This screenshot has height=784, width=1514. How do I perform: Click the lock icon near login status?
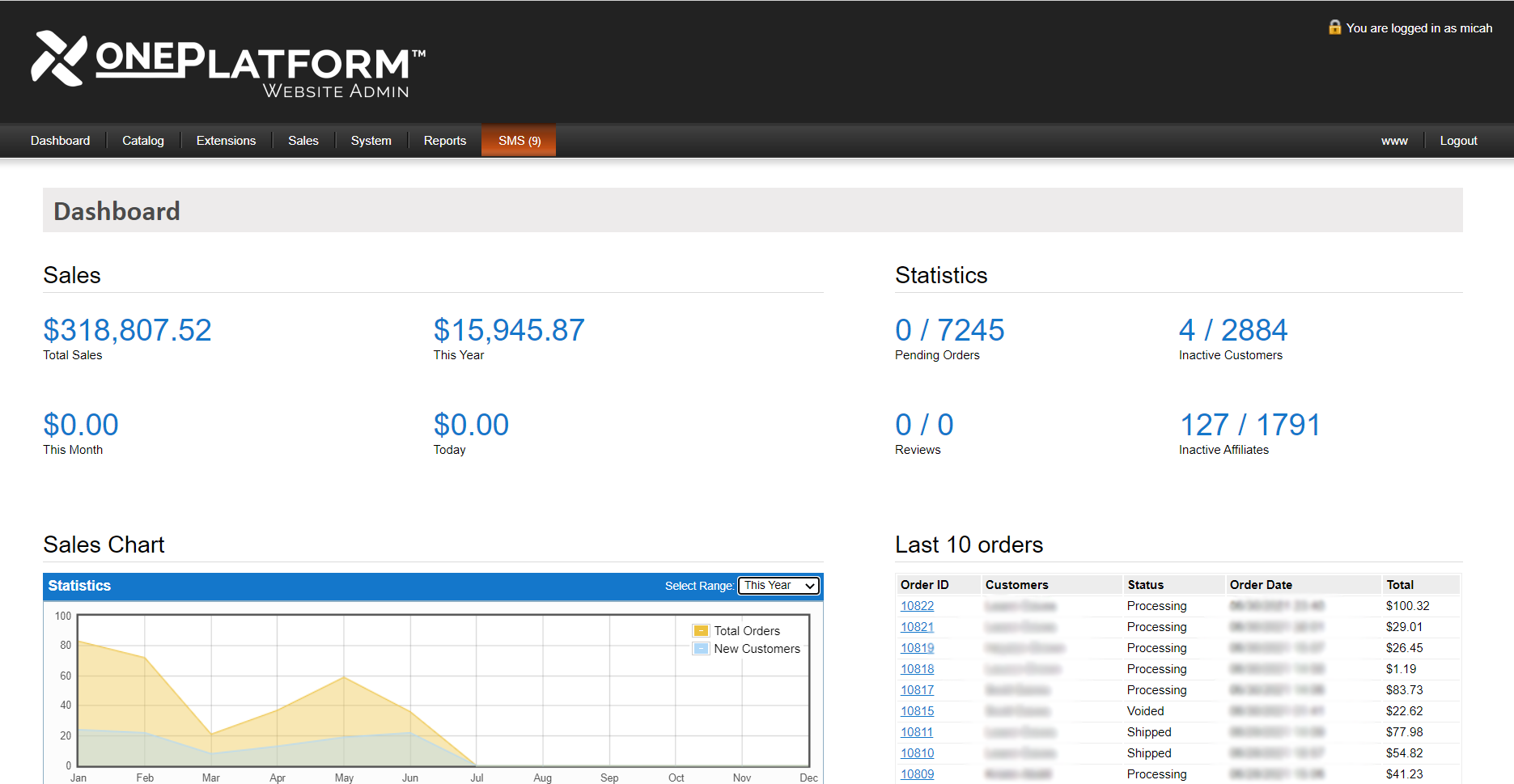(x=1334, y=28)
